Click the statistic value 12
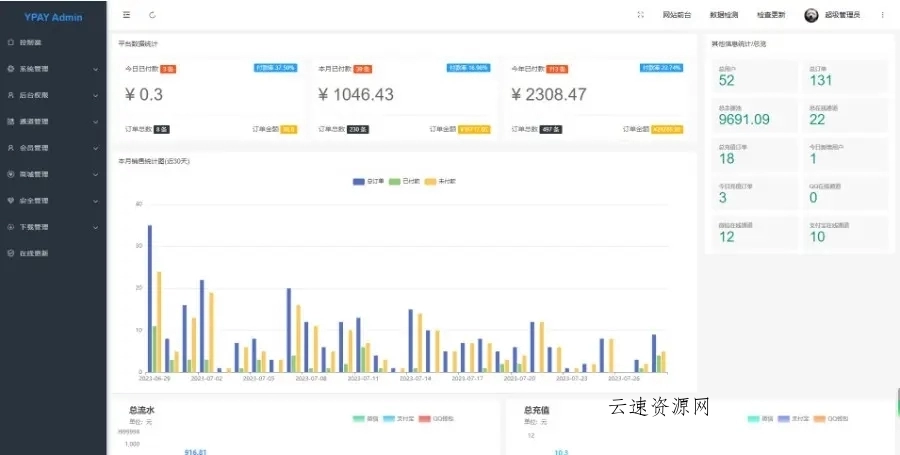 726,236
